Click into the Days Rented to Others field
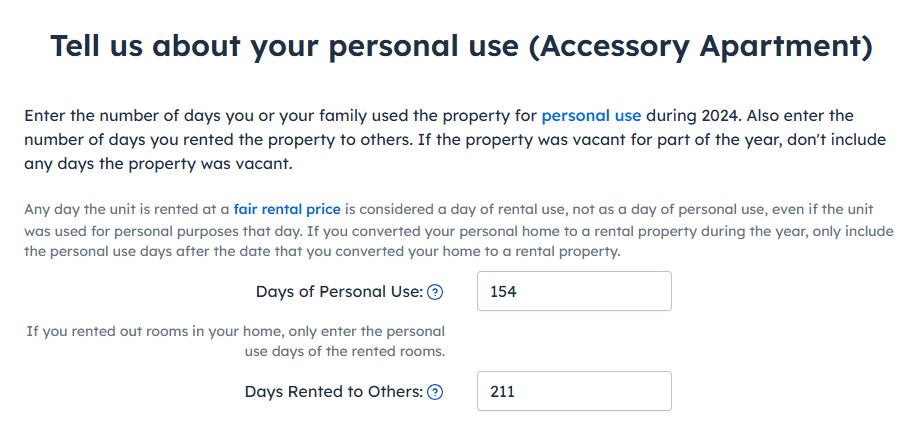919x431 pixels. click(574, 391)
